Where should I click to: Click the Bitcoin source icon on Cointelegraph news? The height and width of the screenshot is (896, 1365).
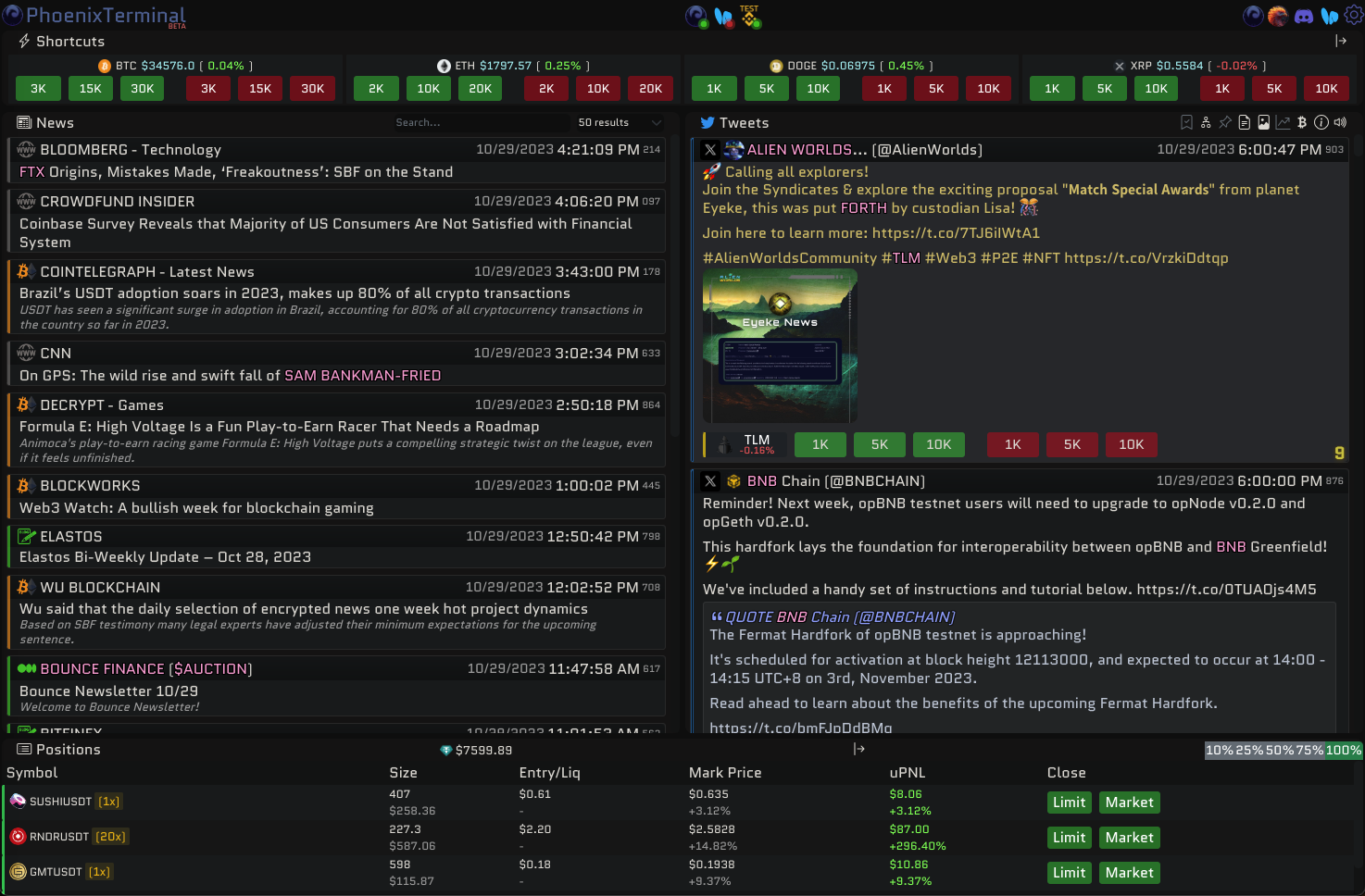pos(25,271)
